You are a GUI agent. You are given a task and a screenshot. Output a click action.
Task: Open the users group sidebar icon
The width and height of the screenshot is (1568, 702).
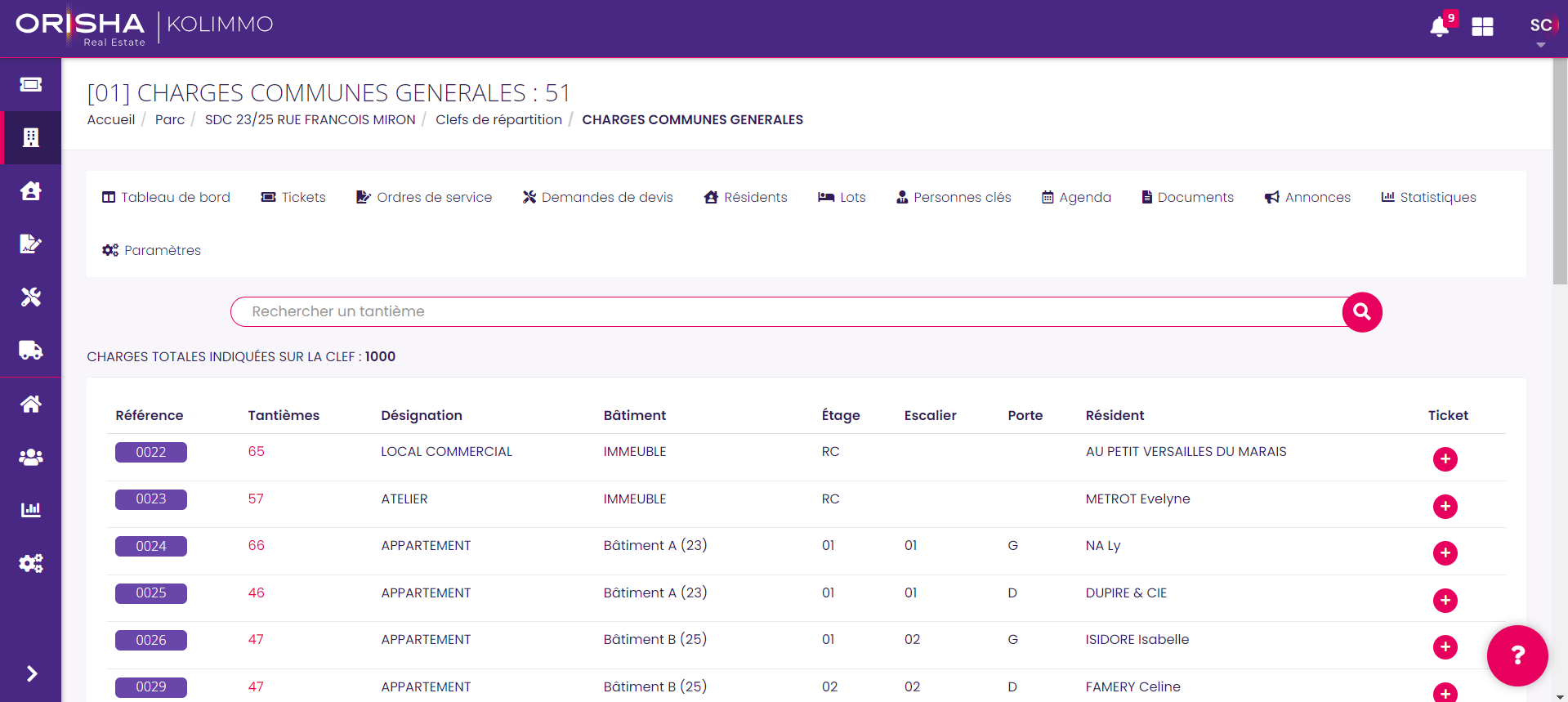click(31, 457)
